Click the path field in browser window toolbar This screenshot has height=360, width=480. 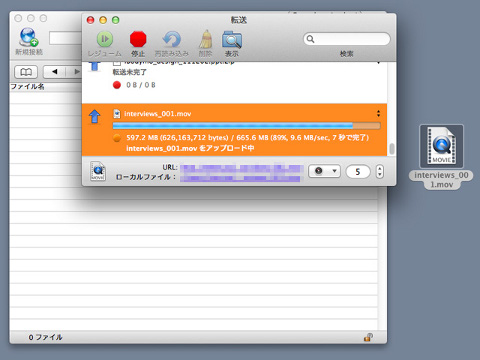point(65,38)
